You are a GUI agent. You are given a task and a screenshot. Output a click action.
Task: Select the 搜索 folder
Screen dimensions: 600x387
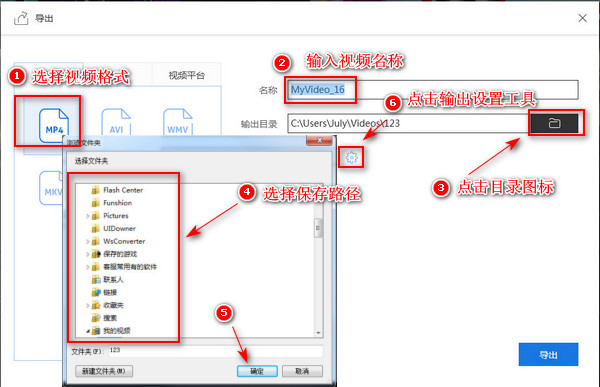[110, 318]
